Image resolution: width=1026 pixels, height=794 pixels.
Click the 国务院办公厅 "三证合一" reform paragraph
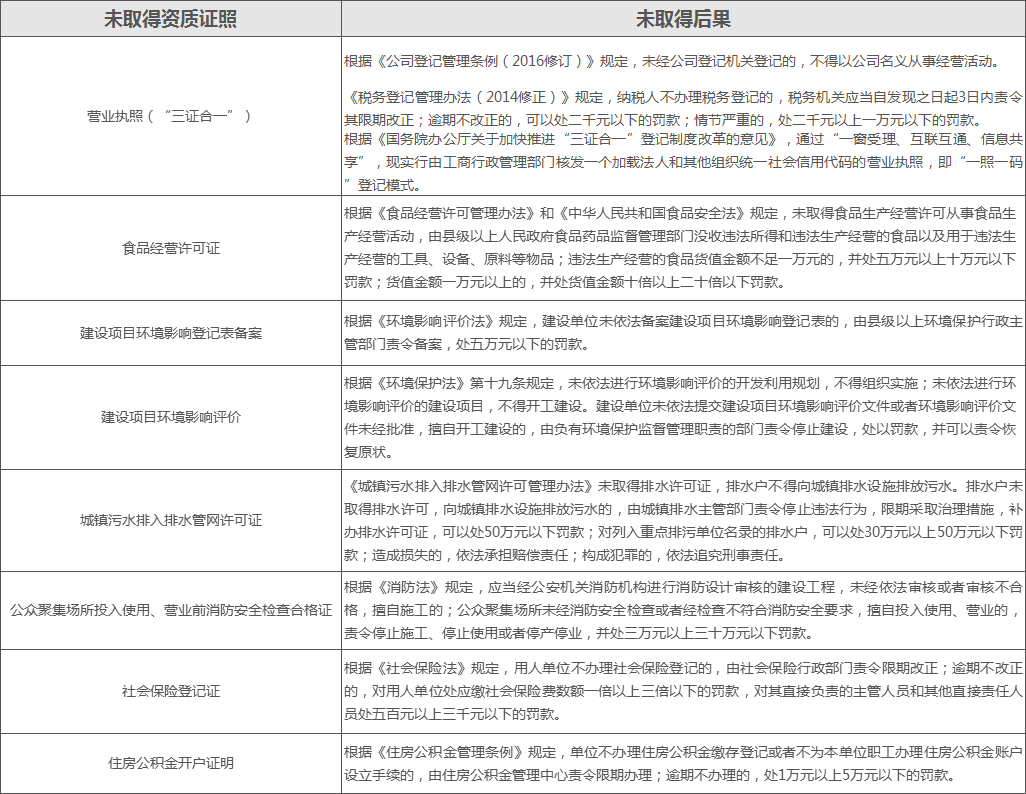683,162
